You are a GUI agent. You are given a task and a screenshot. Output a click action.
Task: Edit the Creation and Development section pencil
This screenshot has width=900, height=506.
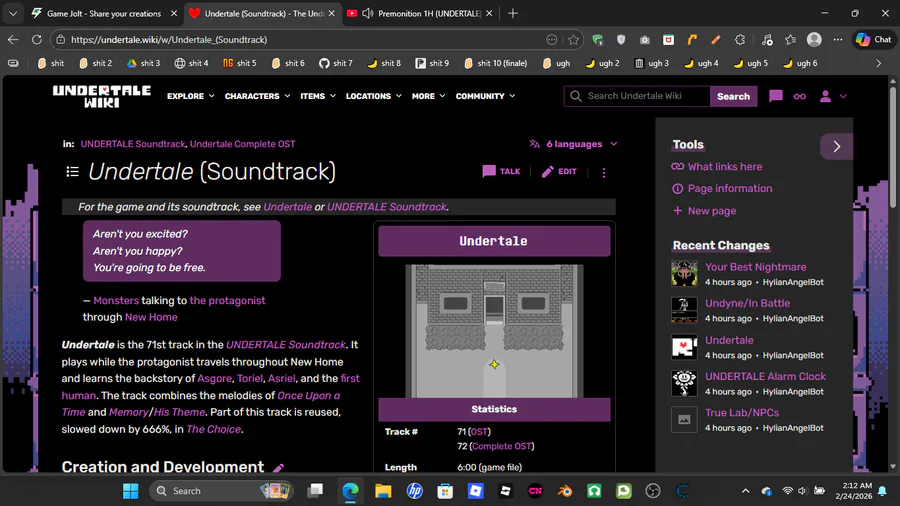tap(278, 468)
